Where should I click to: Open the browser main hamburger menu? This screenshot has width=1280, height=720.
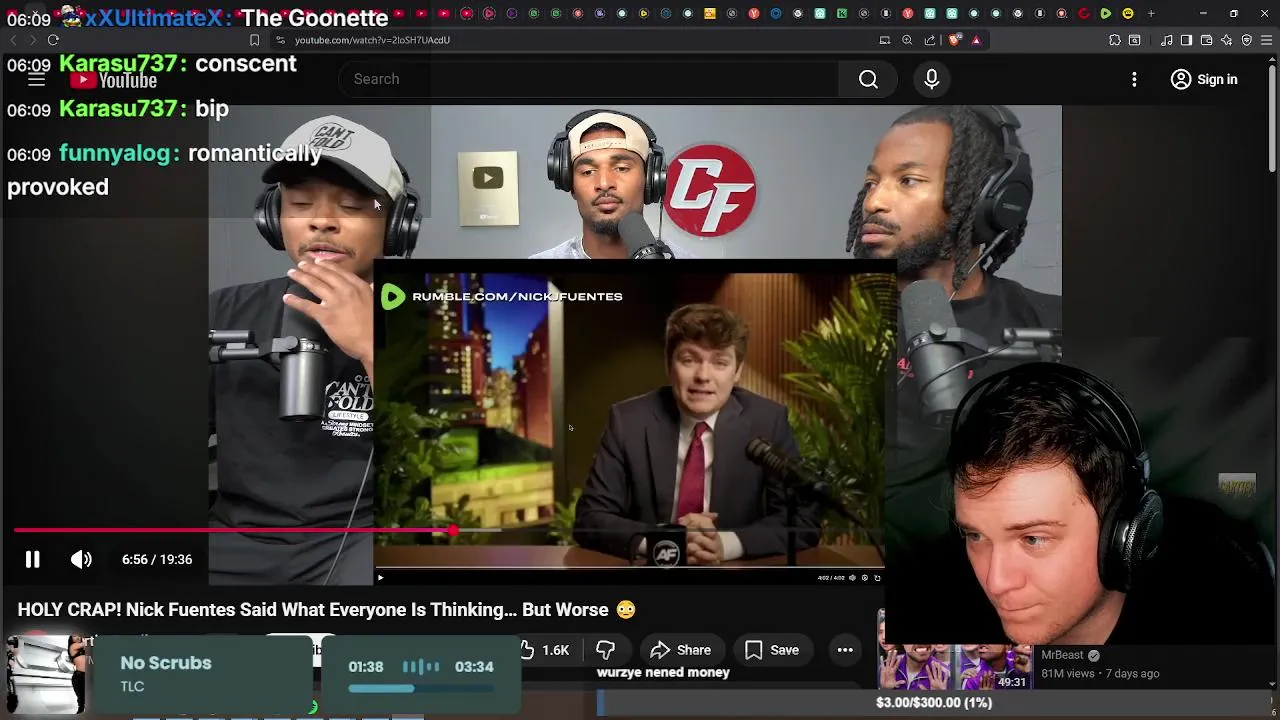pyautogui.click(x=1267, y=40)
